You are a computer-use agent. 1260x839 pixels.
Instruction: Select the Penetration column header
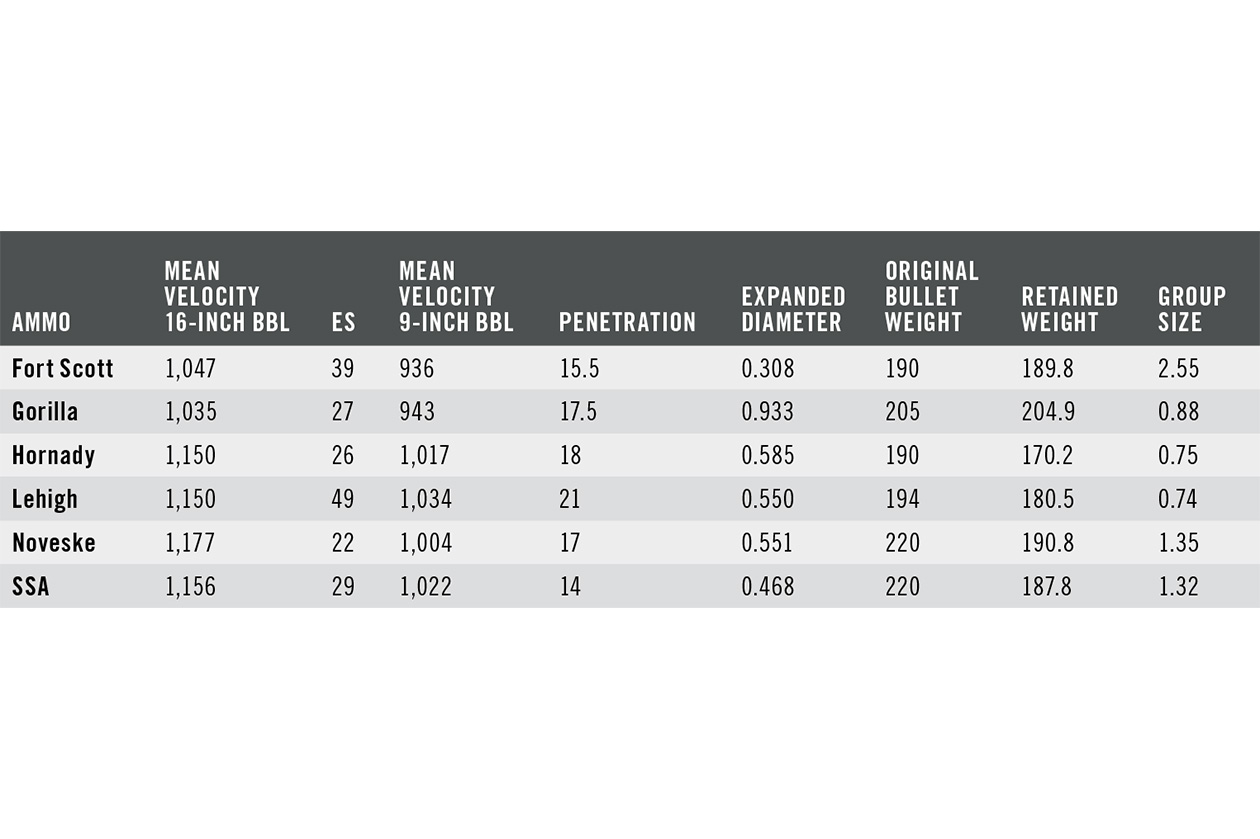click(627, 322)
